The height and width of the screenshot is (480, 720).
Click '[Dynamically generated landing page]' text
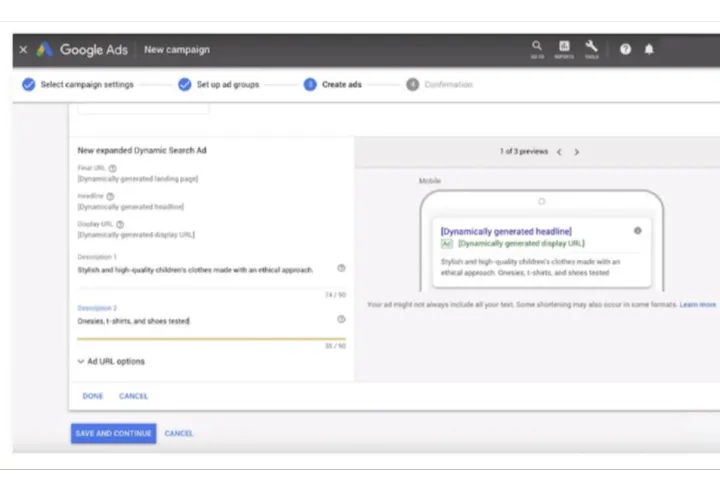(x=138, y=179)
